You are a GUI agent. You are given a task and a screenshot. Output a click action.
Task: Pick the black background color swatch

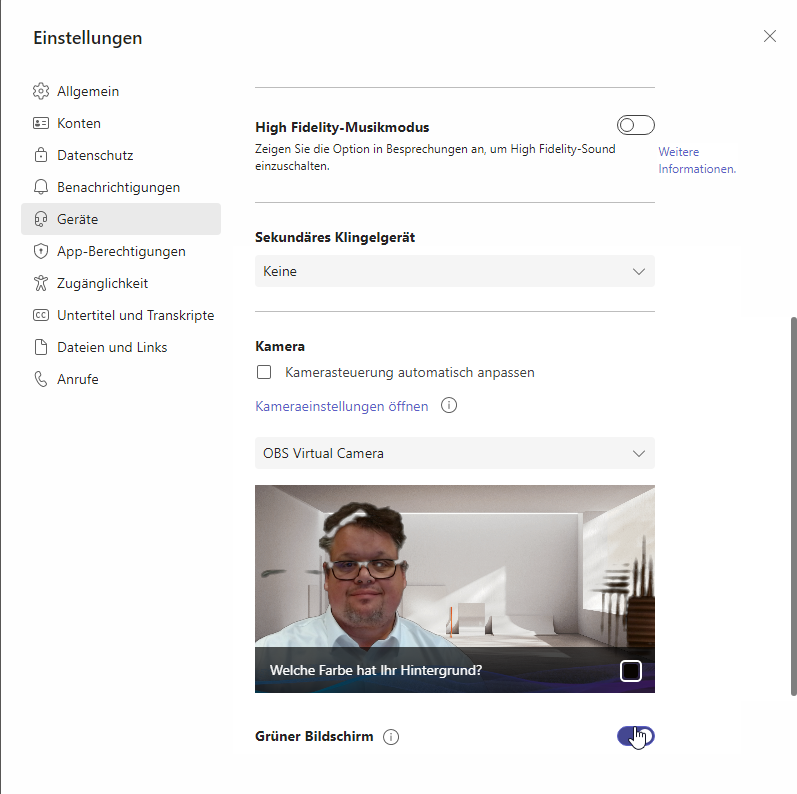(631, 670)
